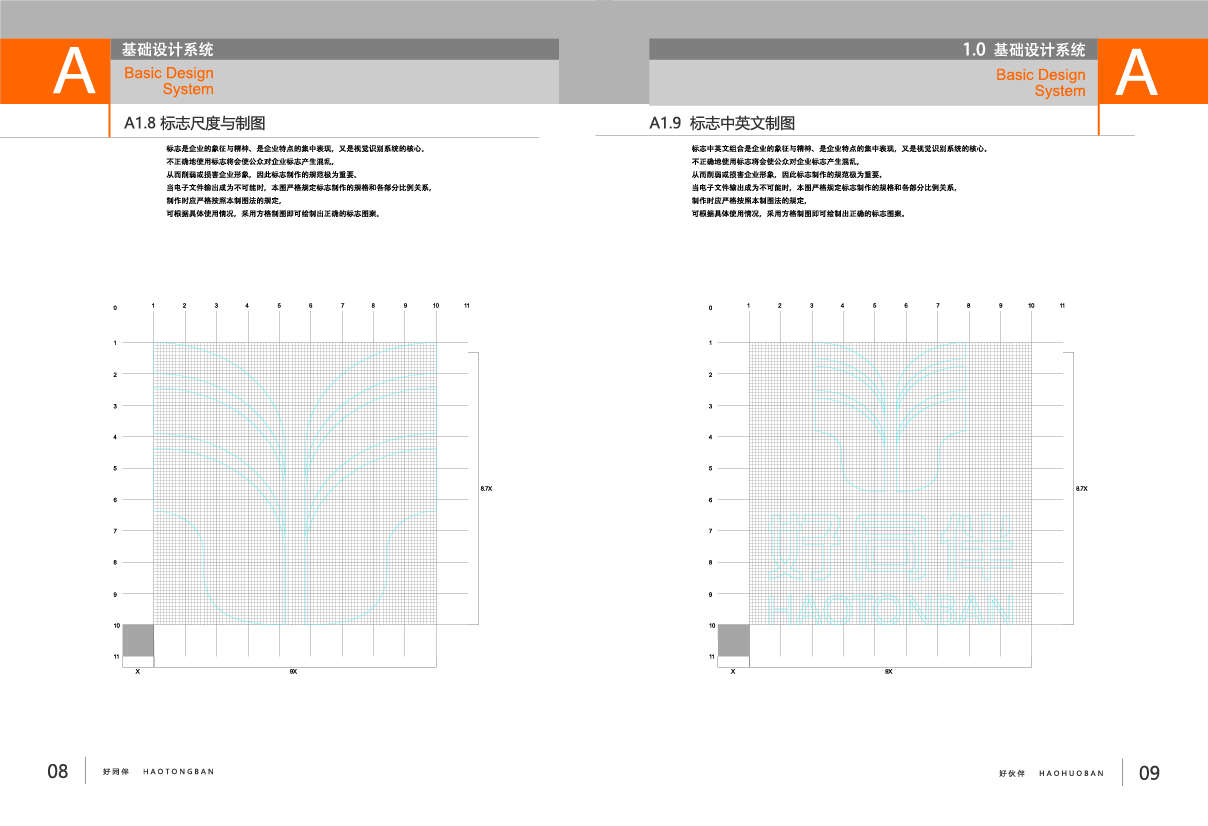Click the 1.0 基础设计系统 header on right page
The image size is (1208, 826).
point(1023,49)
